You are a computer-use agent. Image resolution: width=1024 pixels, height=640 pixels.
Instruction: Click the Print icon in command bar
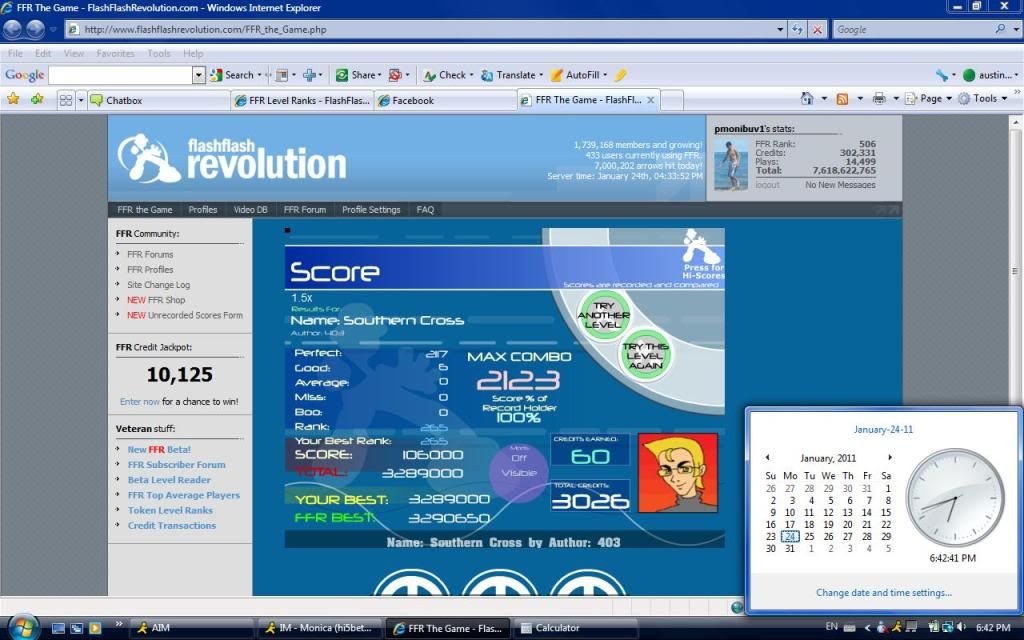click(879, 99)
